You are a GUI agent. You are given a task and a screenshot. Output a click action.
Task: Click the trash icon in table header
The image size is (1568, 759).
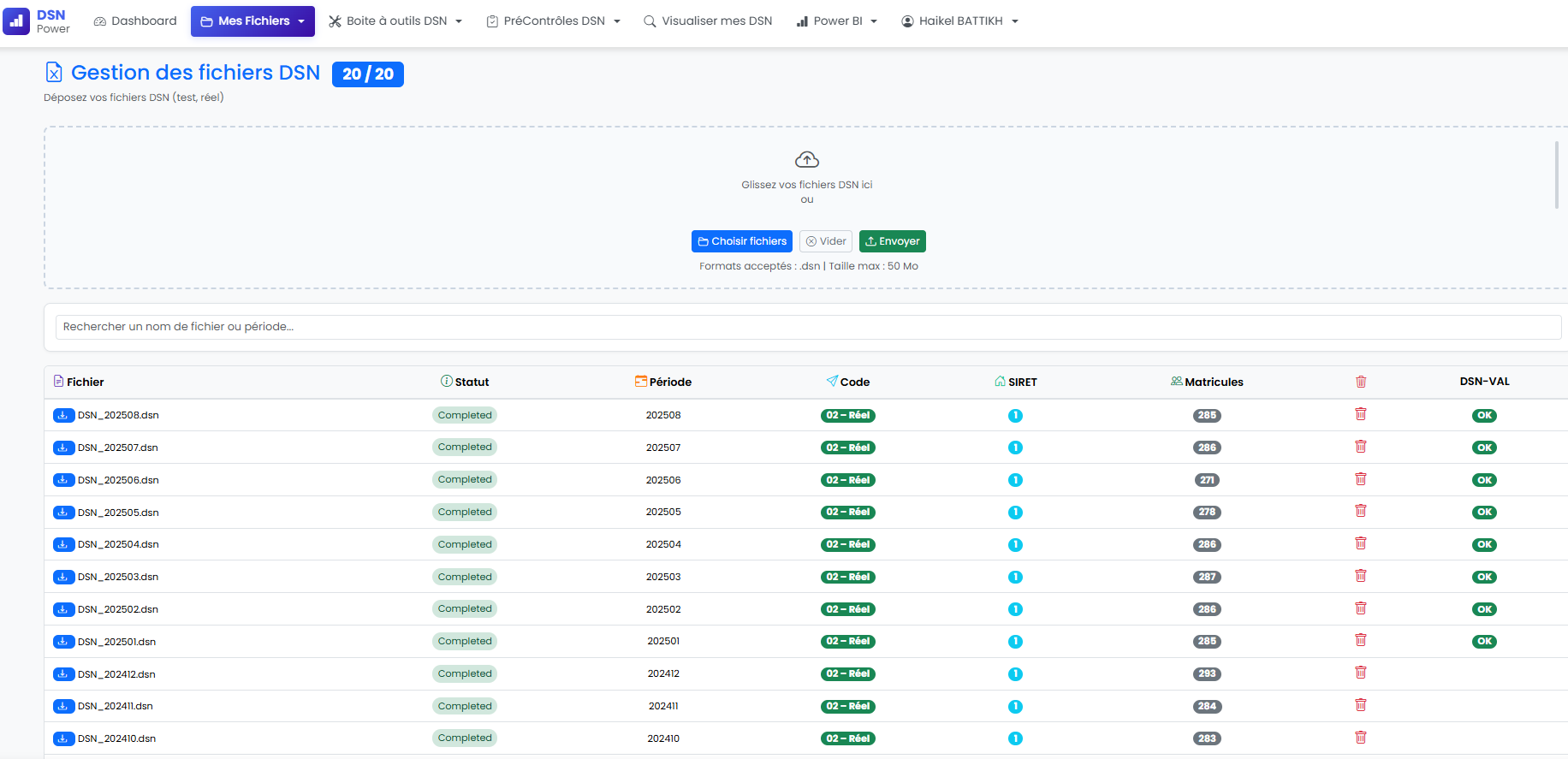point(1361,382)
